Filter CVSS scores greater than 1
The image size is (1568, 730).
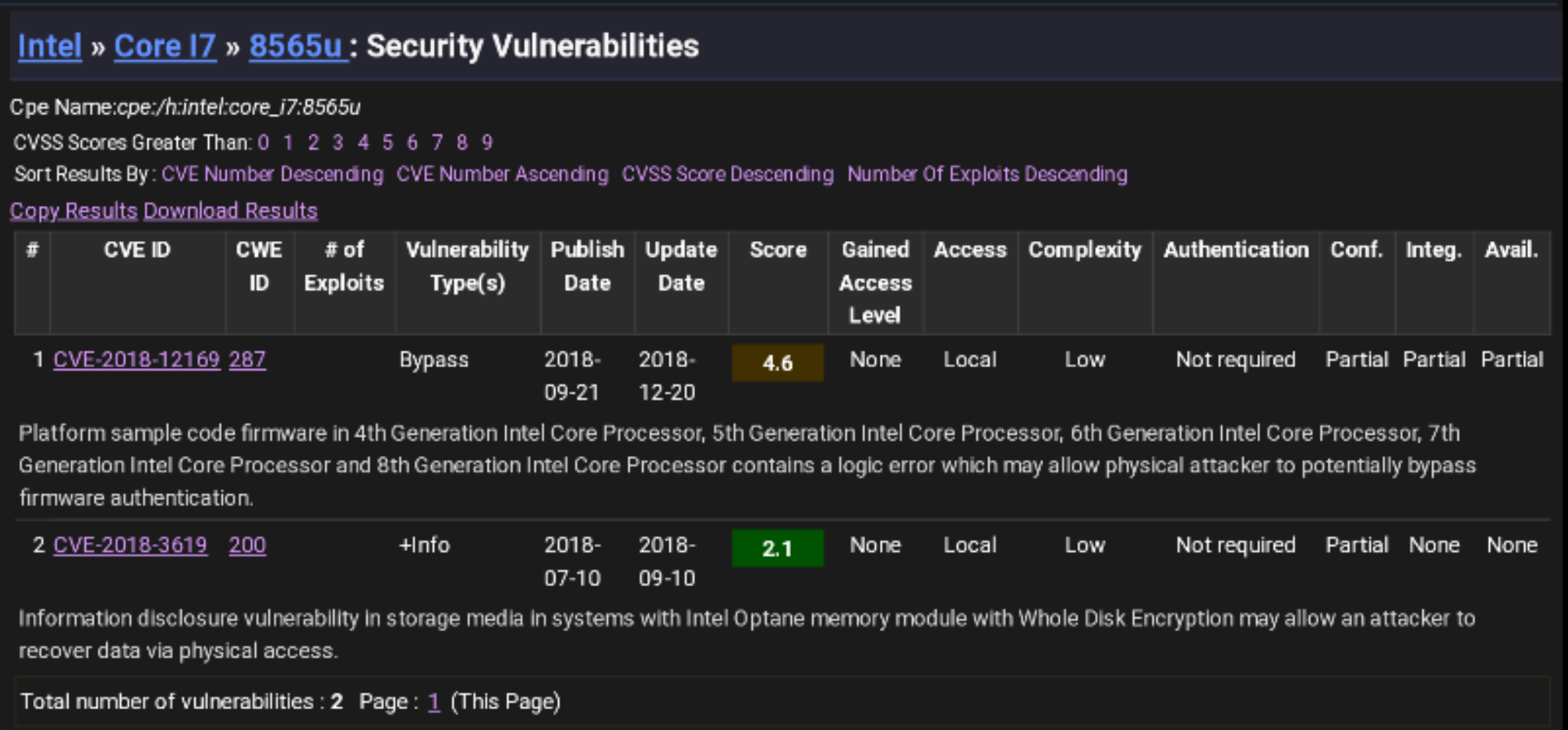pyautogui.click(x=288, y=142)
